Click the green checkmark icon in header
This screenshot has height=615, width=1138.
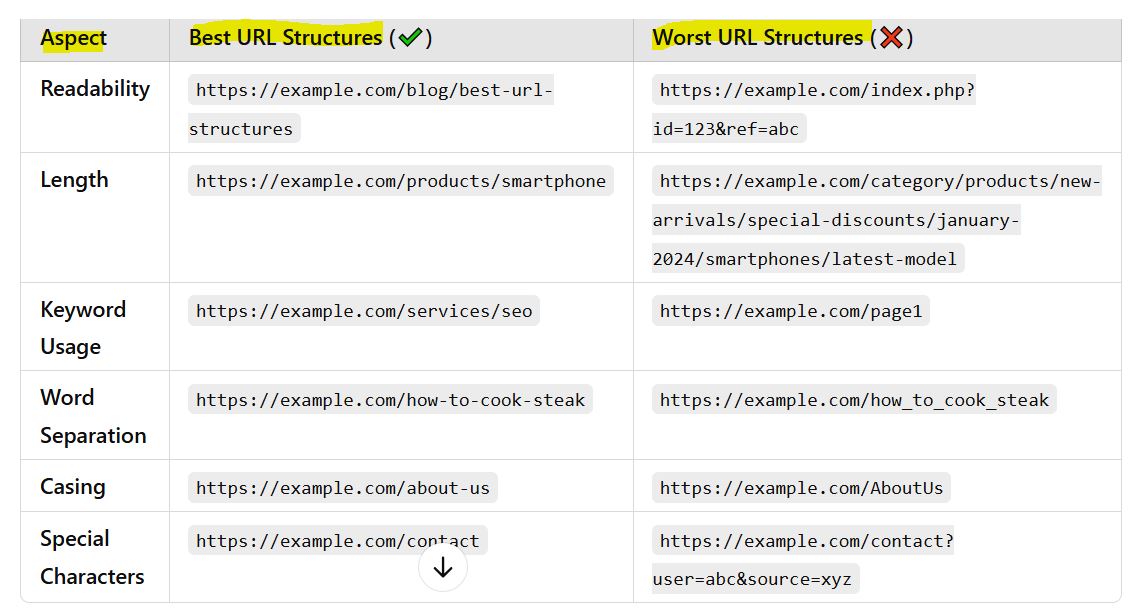pos(410,37)
